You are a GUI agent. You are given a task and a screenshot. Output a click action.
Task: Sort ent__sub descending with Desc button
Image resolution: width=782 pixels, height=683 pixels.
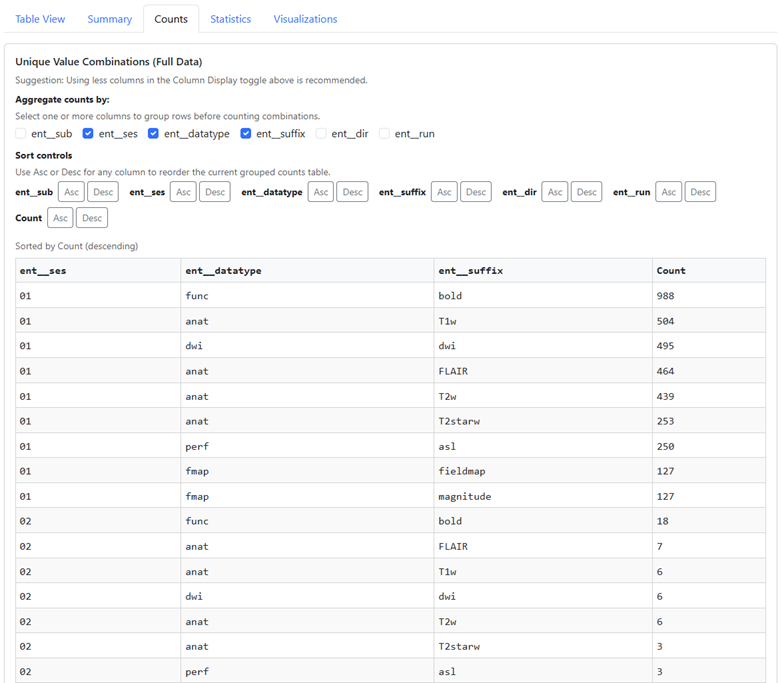pyautogui.click(x=103, y=192)
